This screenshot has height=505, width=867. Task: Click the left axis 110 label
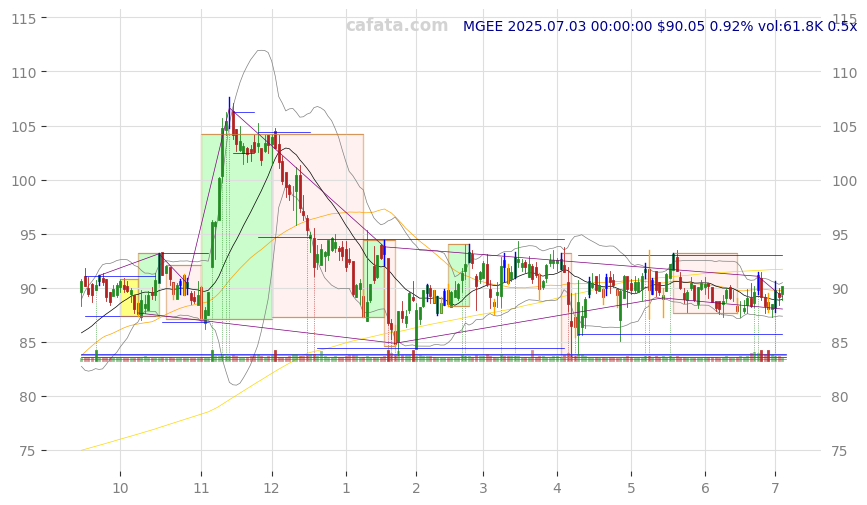point(24,72)
